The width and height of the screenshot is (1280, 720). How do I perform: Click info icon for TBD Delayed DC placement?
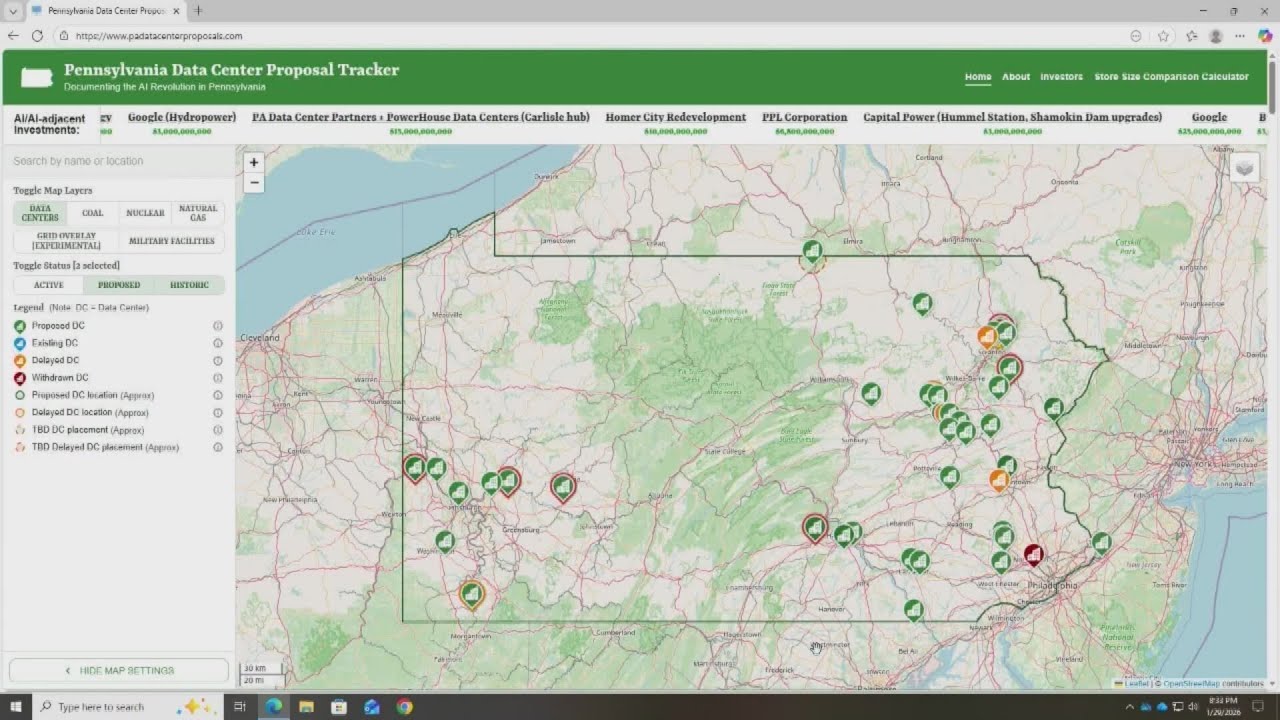tap(217, 447)
